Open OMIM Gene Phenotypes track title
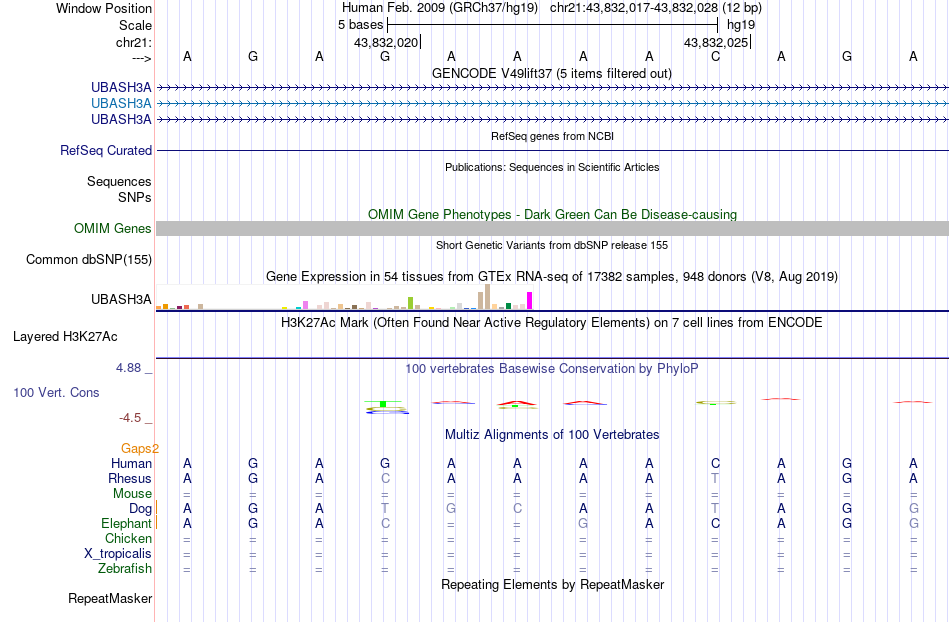950x622 pixels. click(x=552, y=214)
